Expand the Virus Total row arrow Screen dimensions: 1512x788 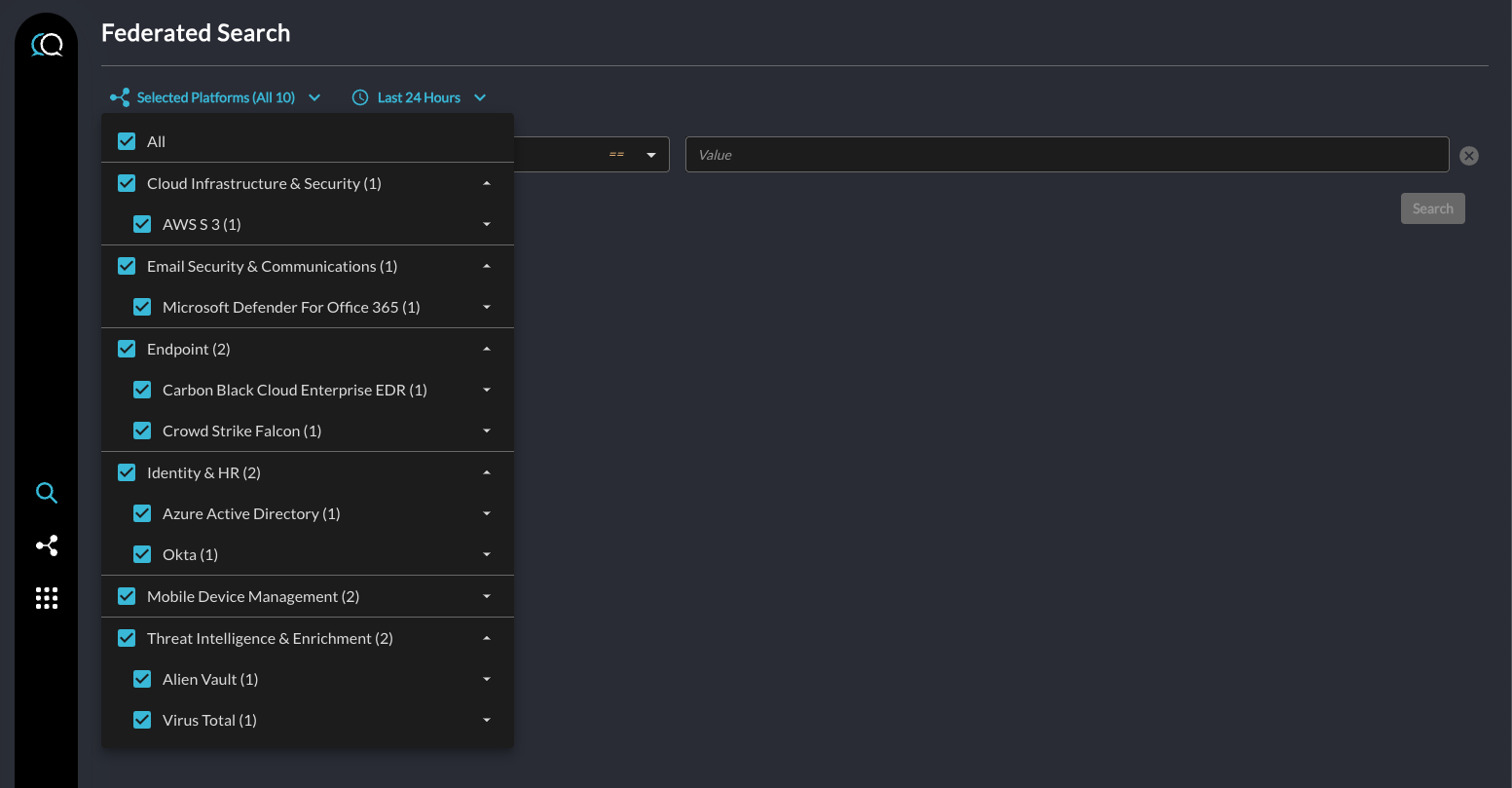[x=487, y=720]
